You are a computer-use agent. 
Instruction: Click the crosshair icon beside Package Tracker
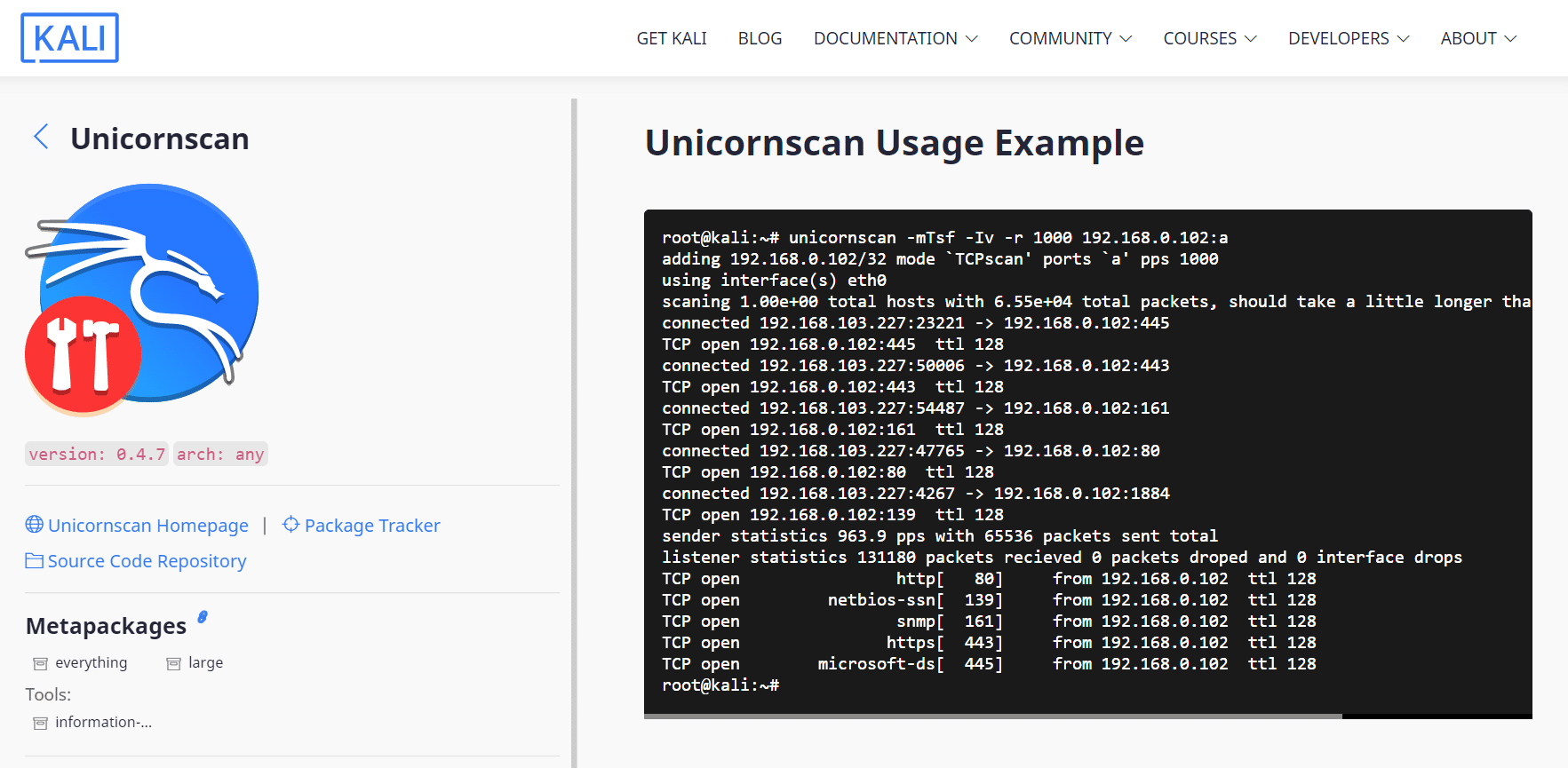pos(291,525)
